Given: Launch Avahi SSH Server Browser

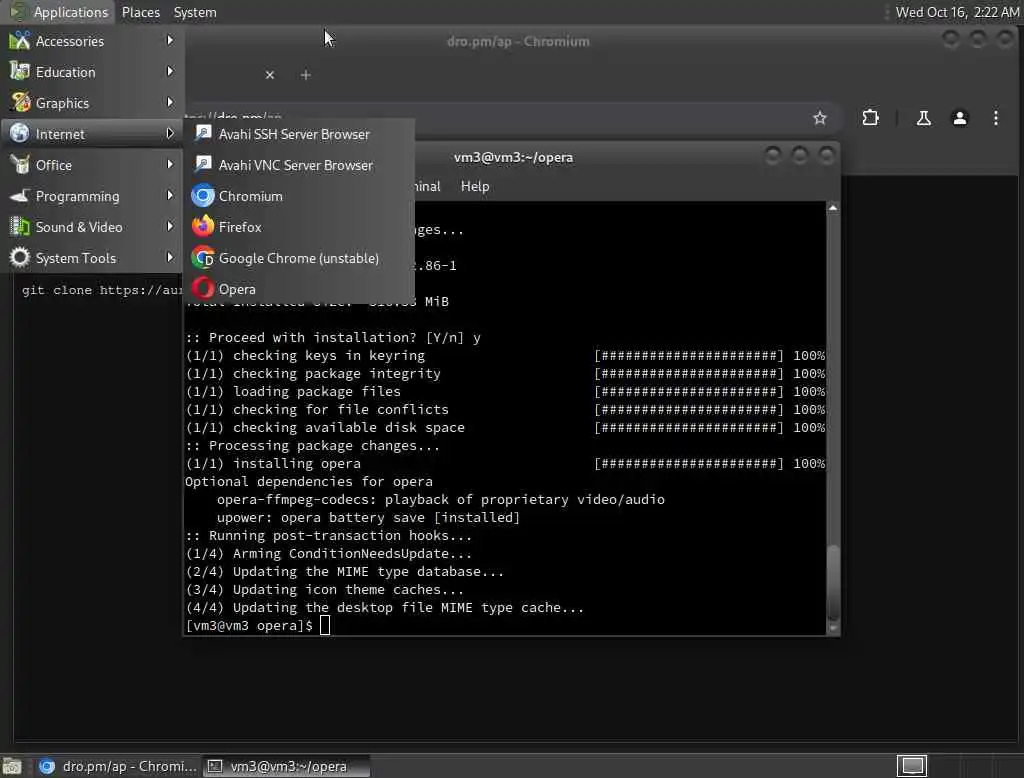Looking at the screenshot, I should click(x=299, y=134).
